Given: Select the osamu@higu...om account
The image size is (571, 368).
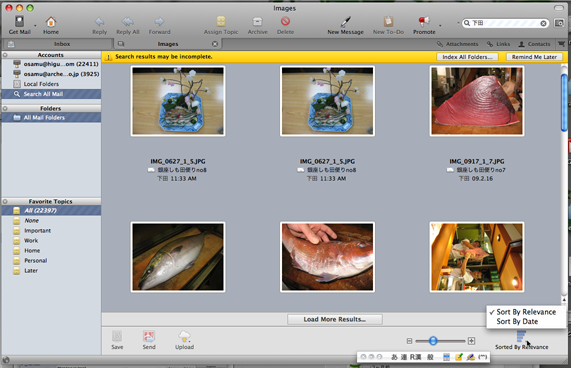Looking at the screenshot, I should 51,64.
